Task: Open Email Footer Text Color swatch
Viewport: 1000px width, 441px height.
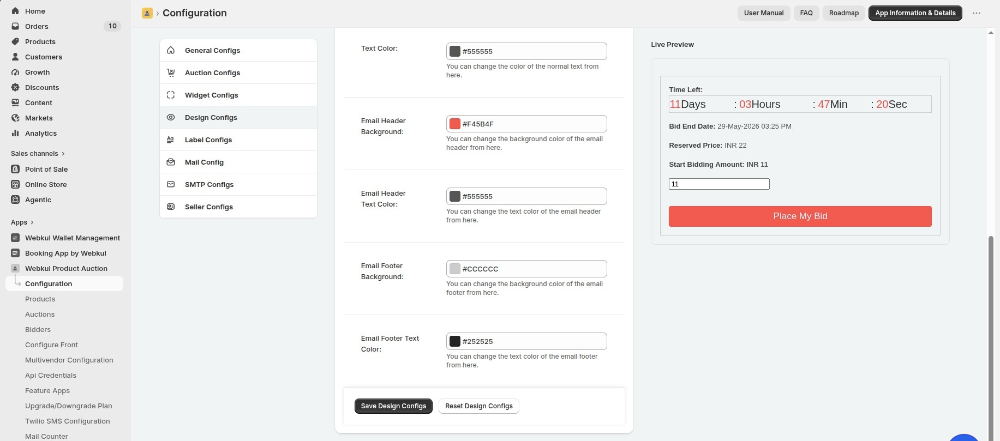Action: (455, 341)
